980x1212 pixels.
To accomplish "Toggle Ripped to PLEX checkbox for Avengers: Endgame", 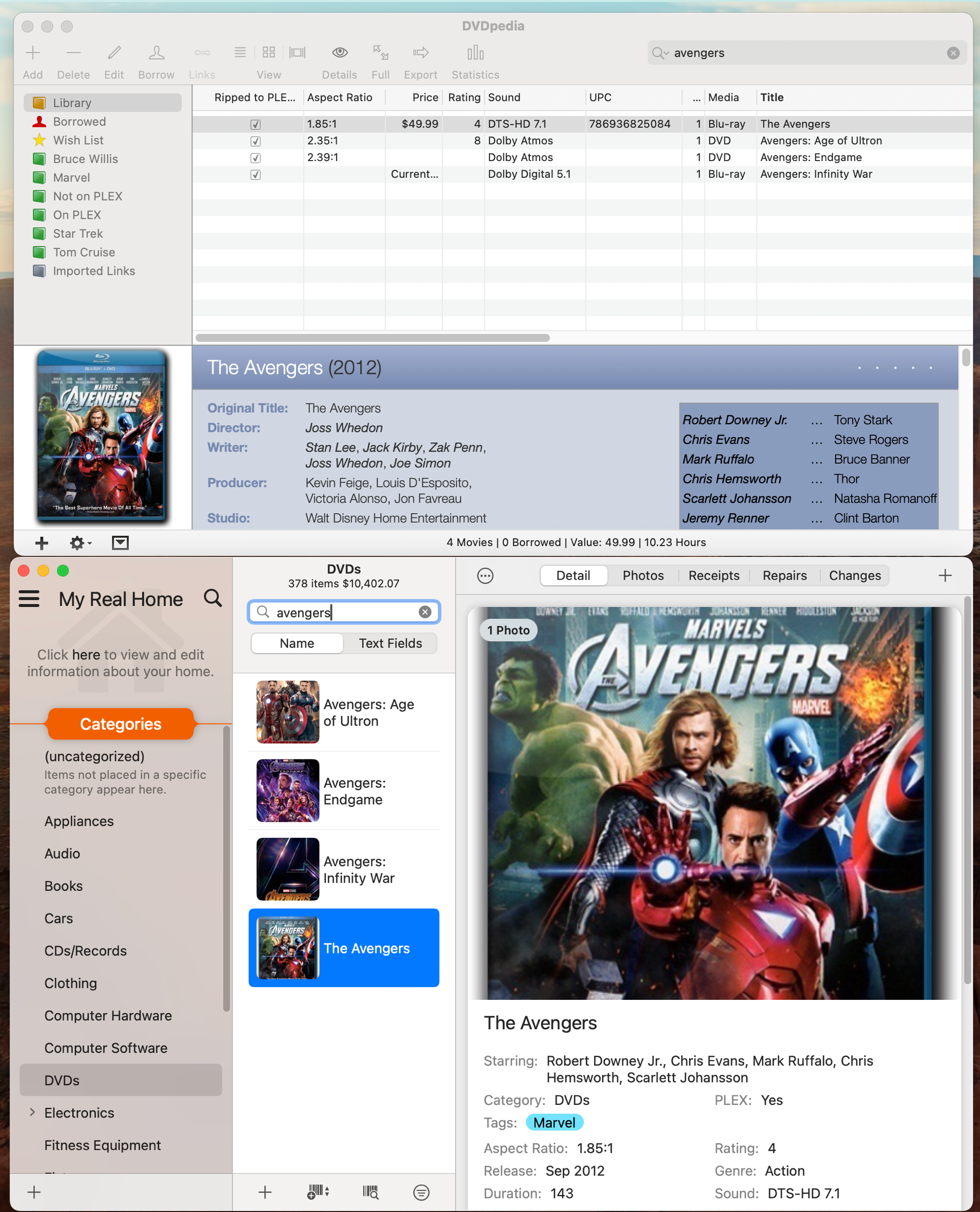I will [x=255, y=158].
